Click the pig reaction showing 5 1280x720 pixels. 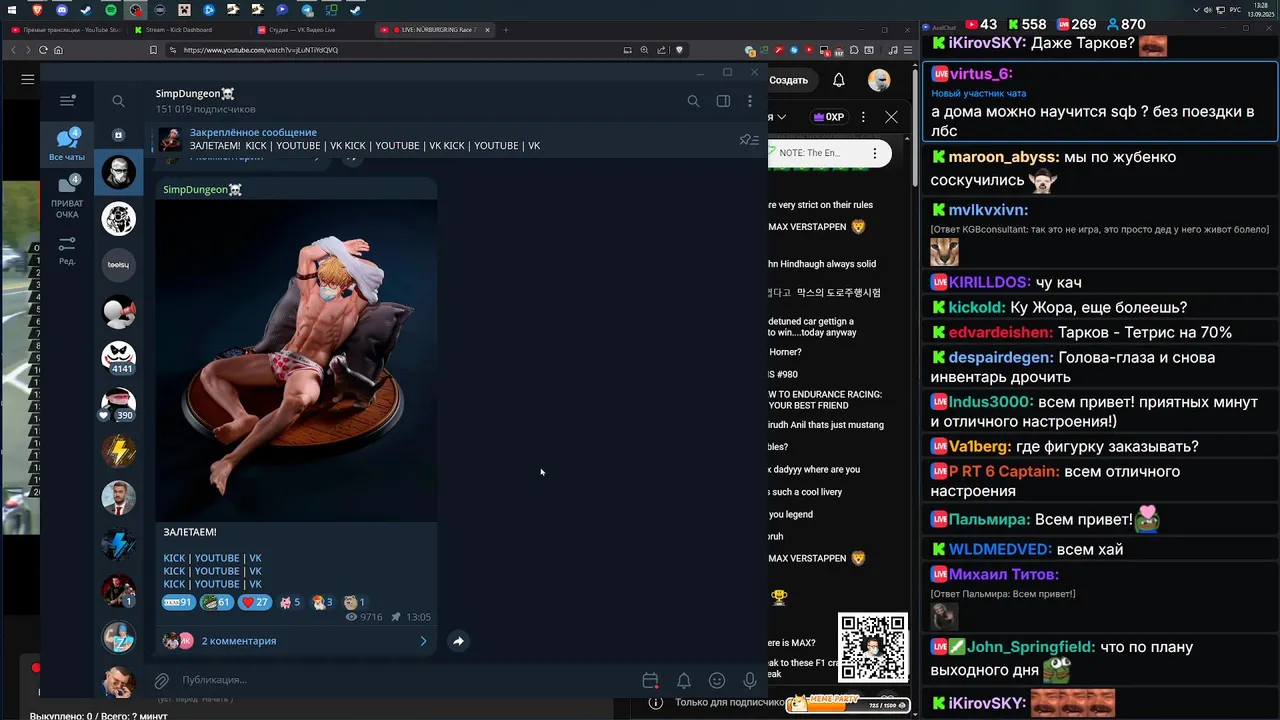click(290, 602)
